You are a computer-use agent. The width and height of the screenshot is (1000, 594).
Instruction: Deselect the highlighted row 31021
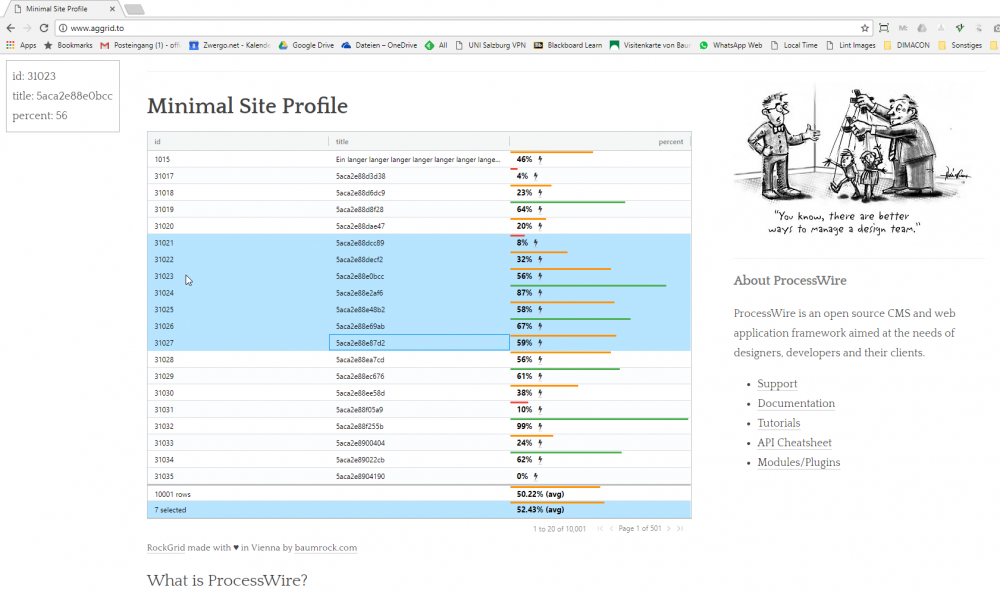[x=300, y=242]
